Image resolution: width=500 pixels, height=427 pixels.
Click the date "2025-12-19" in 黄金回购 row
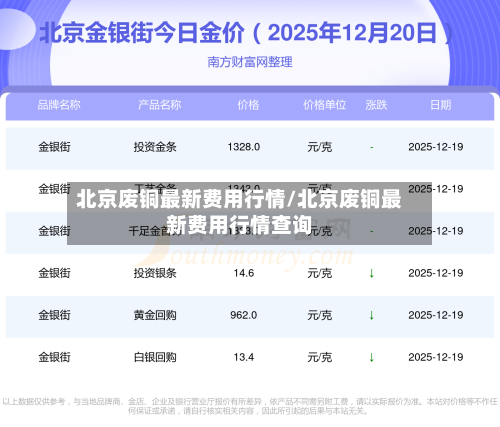(436, 315)
